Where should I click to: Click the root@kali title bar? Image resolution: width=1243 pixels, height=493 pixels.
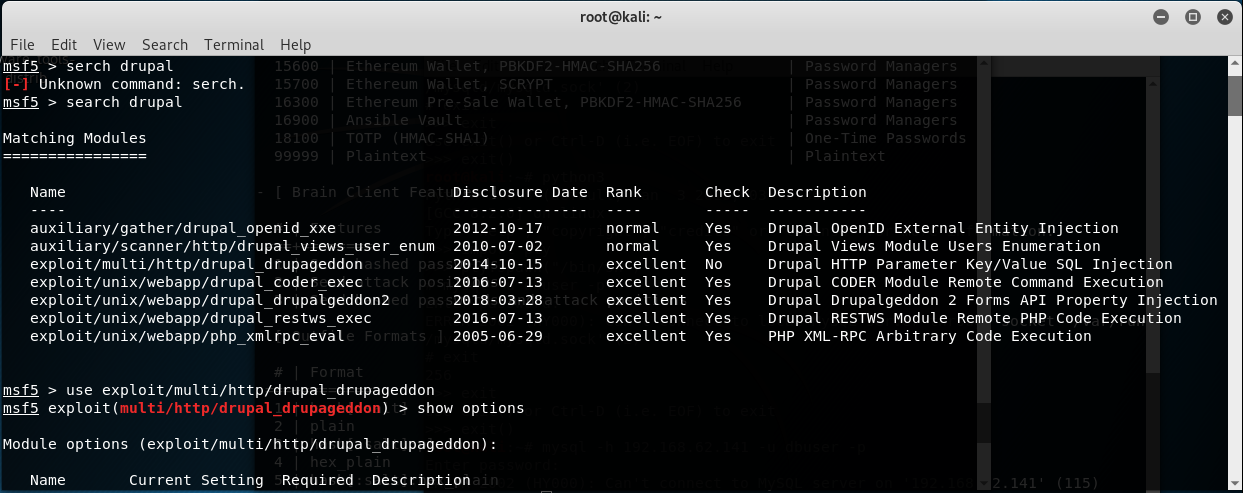tap(621, 17)
